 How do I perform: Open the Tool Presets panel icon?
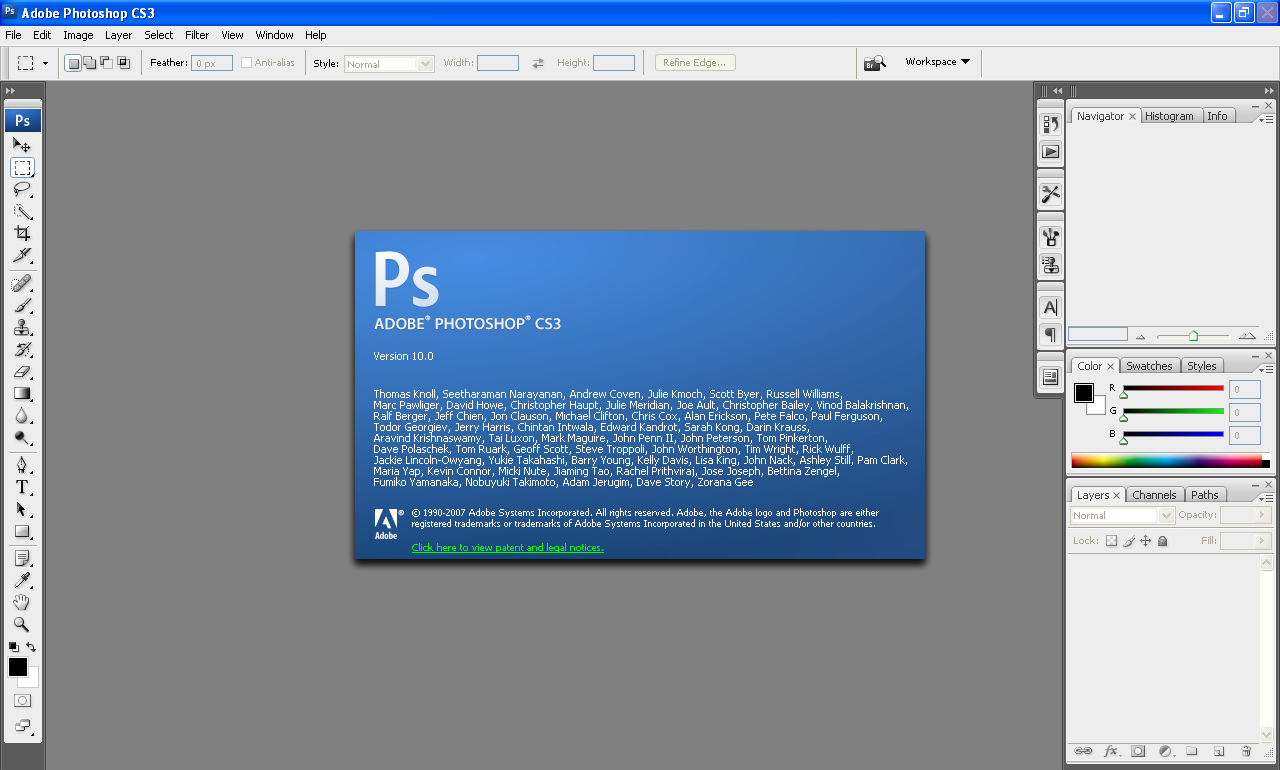pyautogui.click(x=1050, y=194)
